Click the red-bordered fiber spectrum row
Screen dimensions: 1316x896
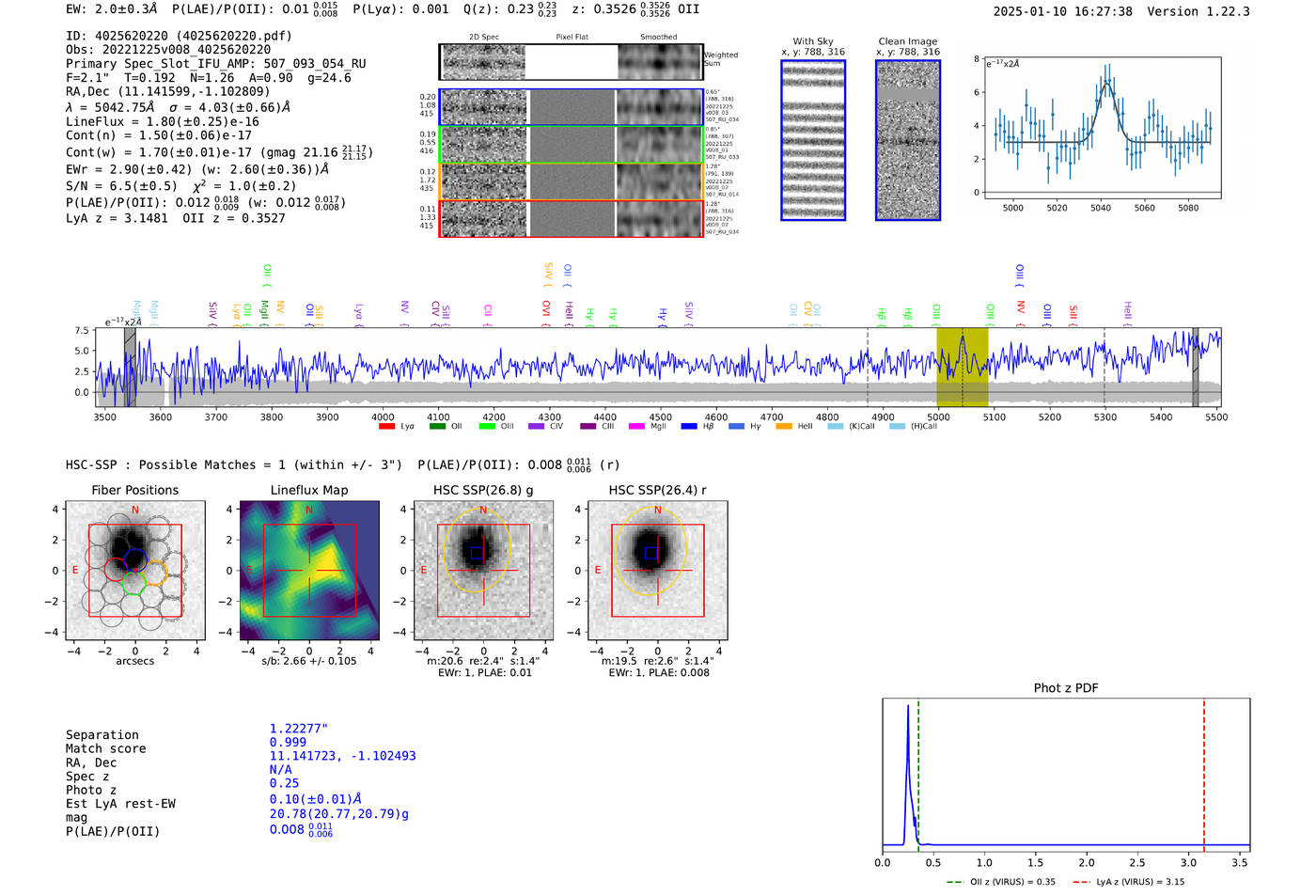pos(571,218)
